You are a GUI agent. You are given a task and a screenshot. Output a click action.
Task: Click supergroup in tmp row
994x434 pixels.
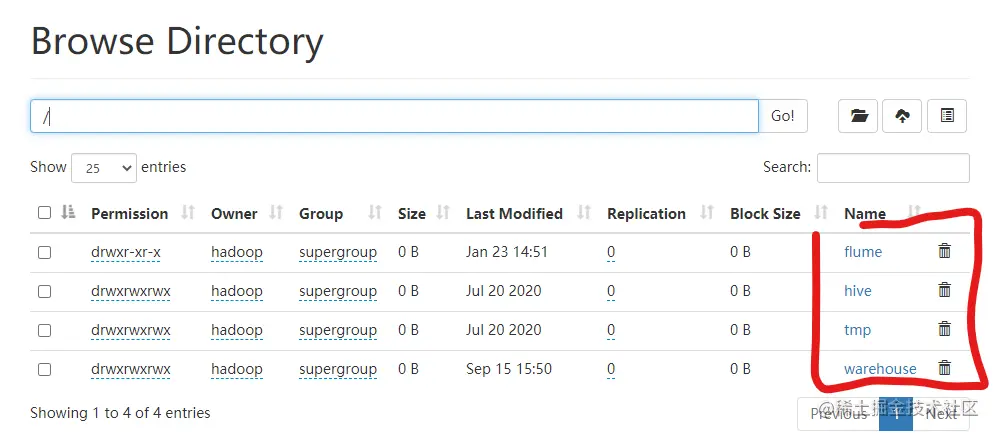point(338,330)
